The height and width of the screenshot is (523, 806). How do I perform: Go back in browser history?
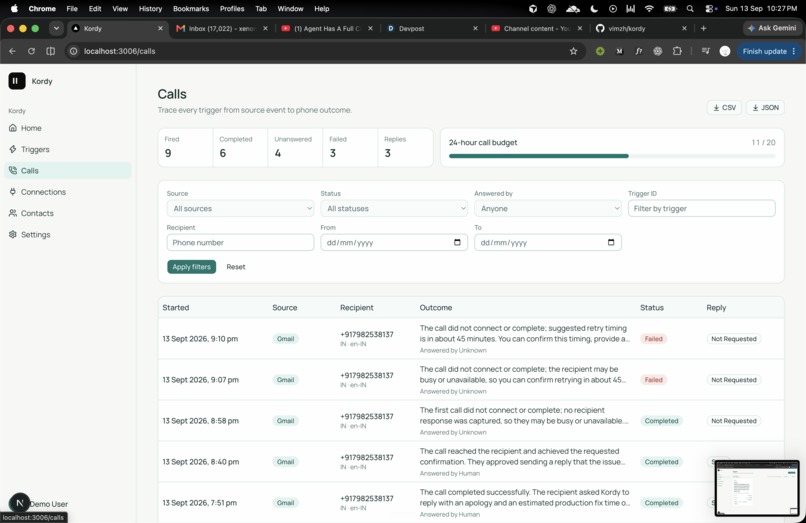coord(12,51)
